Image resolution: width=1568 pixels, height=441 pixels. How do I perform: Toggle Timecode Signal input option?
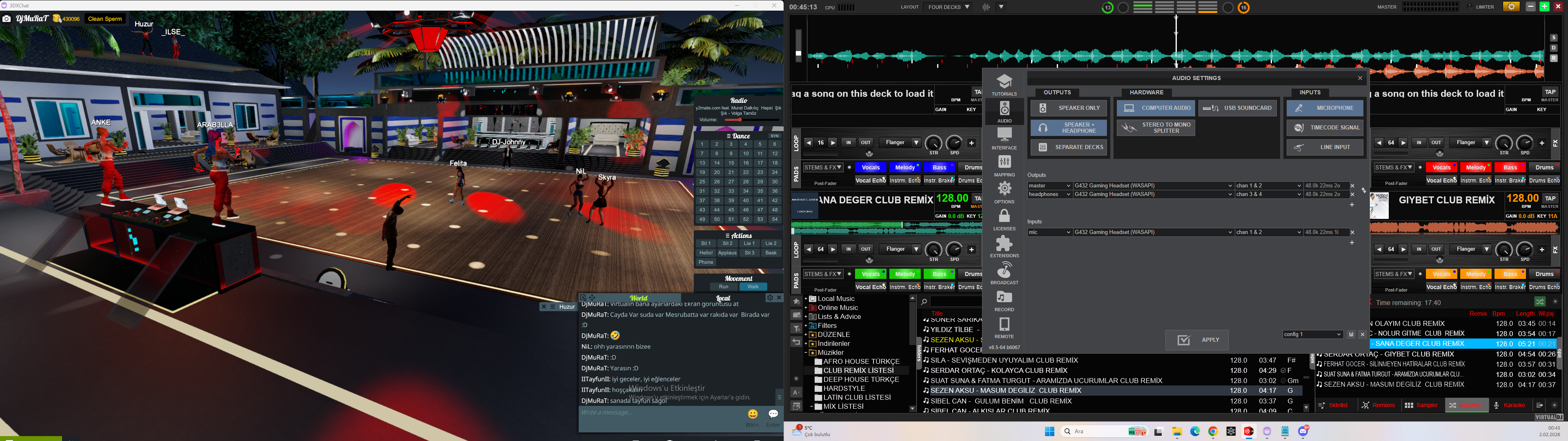(x=1325, y=127)
